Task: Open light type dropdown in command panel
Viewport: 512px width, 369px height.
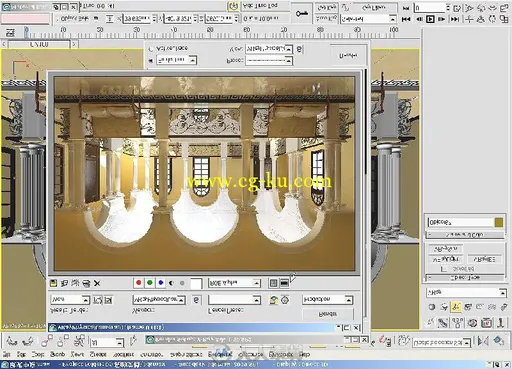Action: pos(466,292)
